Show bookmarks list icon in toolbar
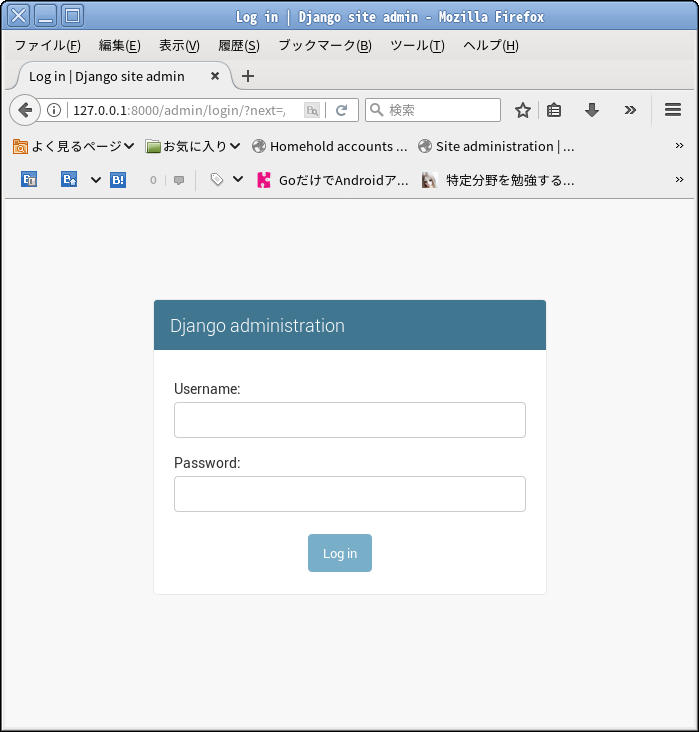The width and height of the screenshot is (699, 732). [x=554, y=110]
